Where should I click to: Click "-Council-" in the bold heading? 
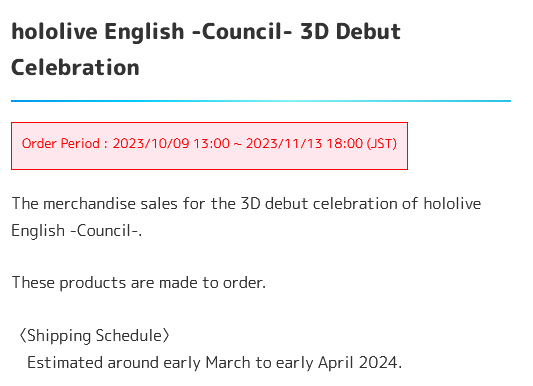(242, 32)
